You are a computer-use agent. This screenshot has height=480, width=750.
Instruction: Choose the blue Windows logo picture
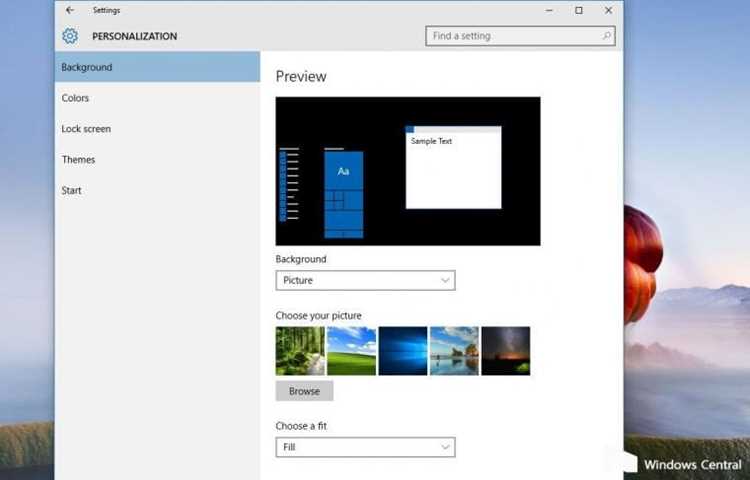403,351
